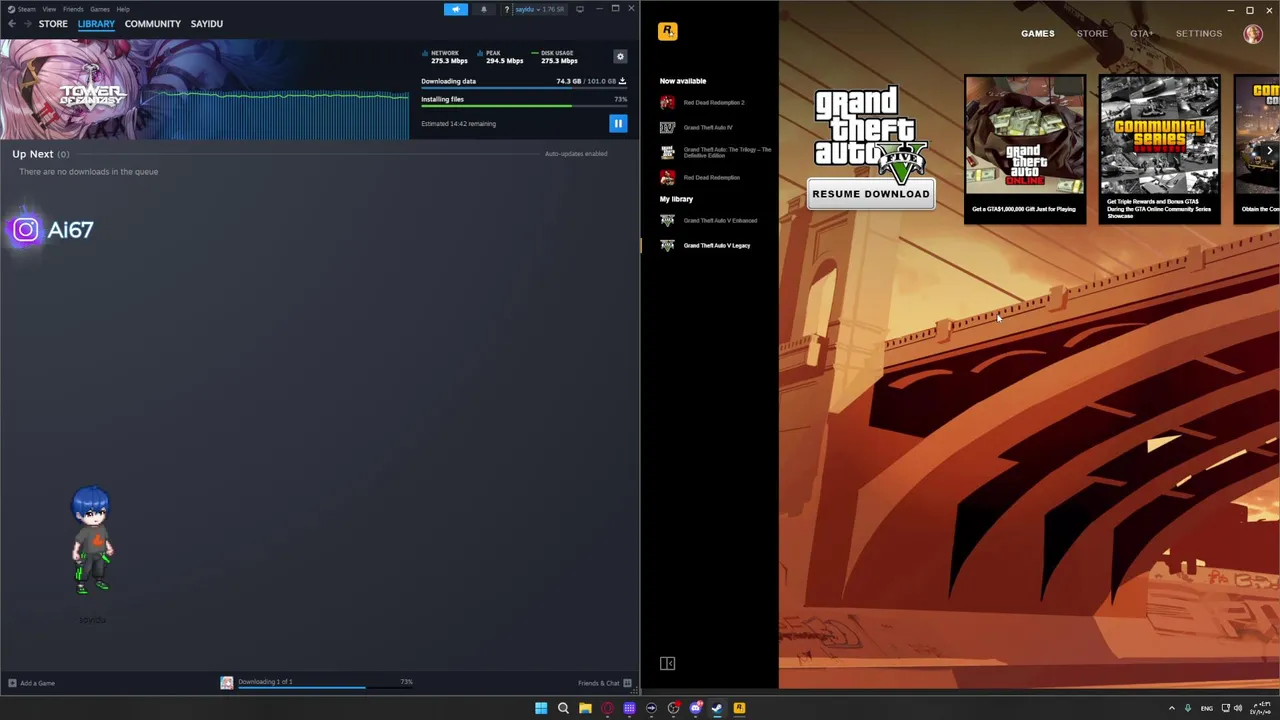Open Steam COMMUNITY tab

(x=153, y=23)
